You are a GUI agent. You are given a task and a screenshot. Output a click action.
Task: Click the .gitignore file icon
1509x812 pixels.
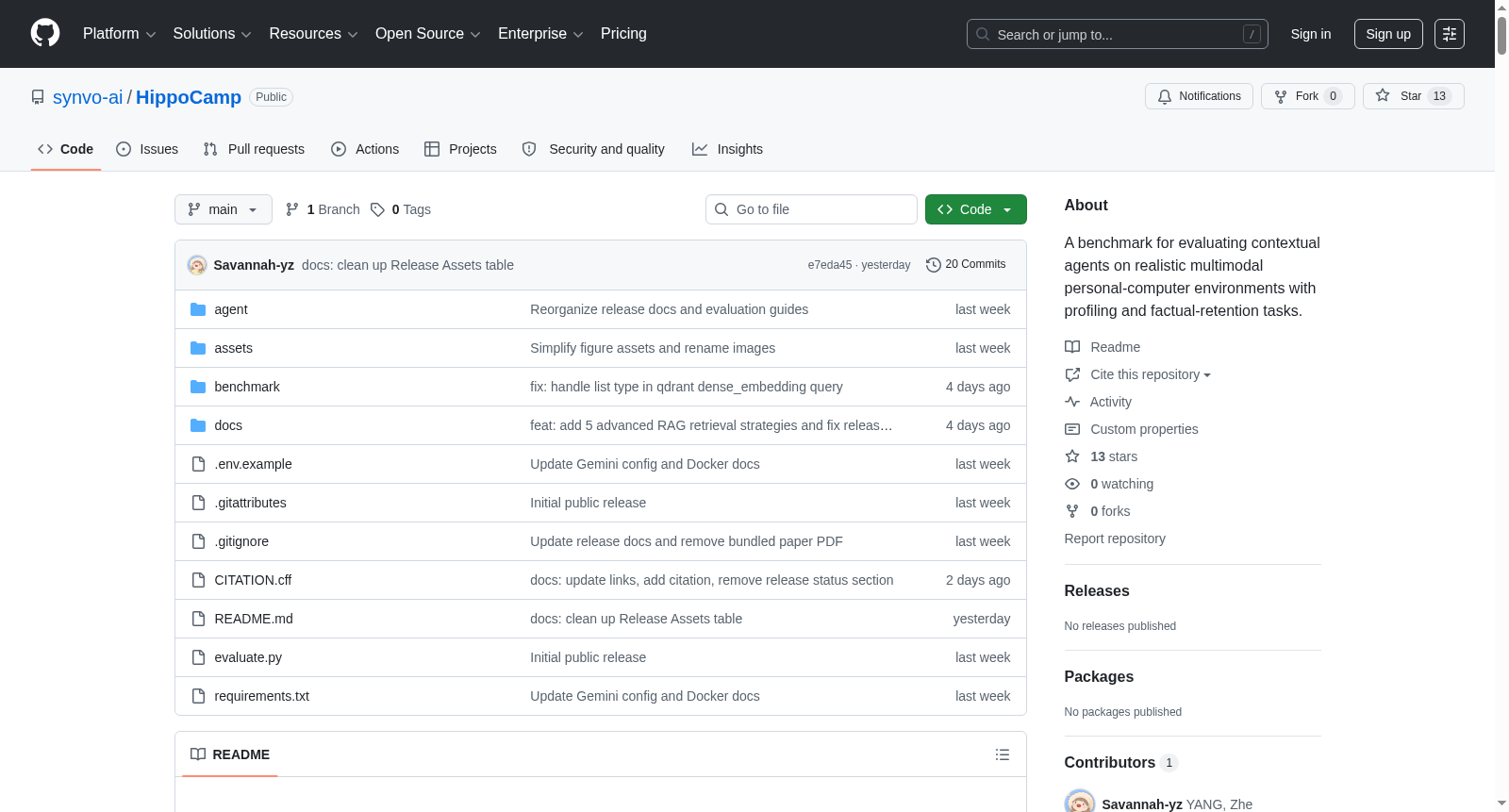click(x=198, y=541)
